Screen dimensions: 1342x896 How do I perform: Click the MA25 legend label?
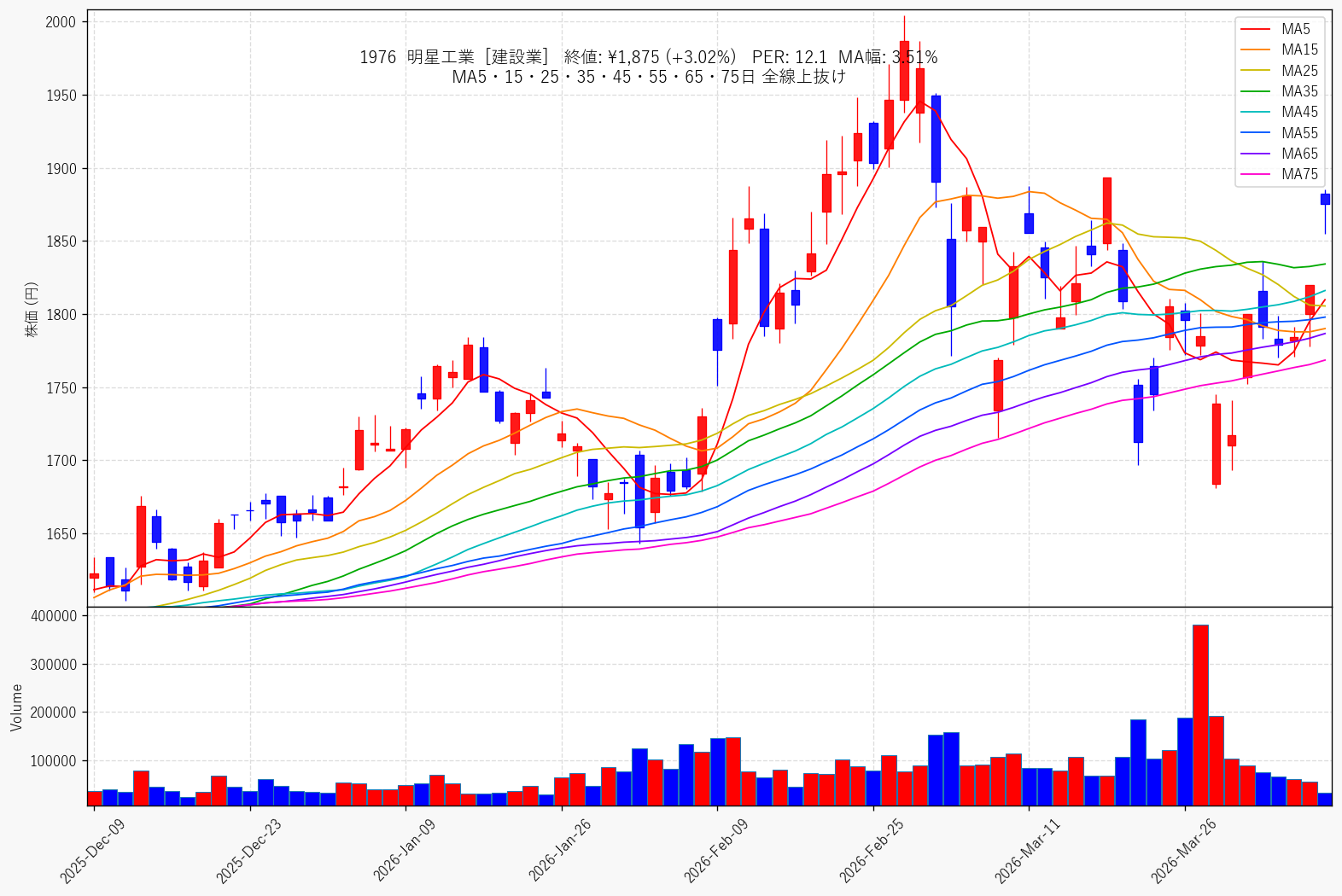click(x=1299, y=71)
